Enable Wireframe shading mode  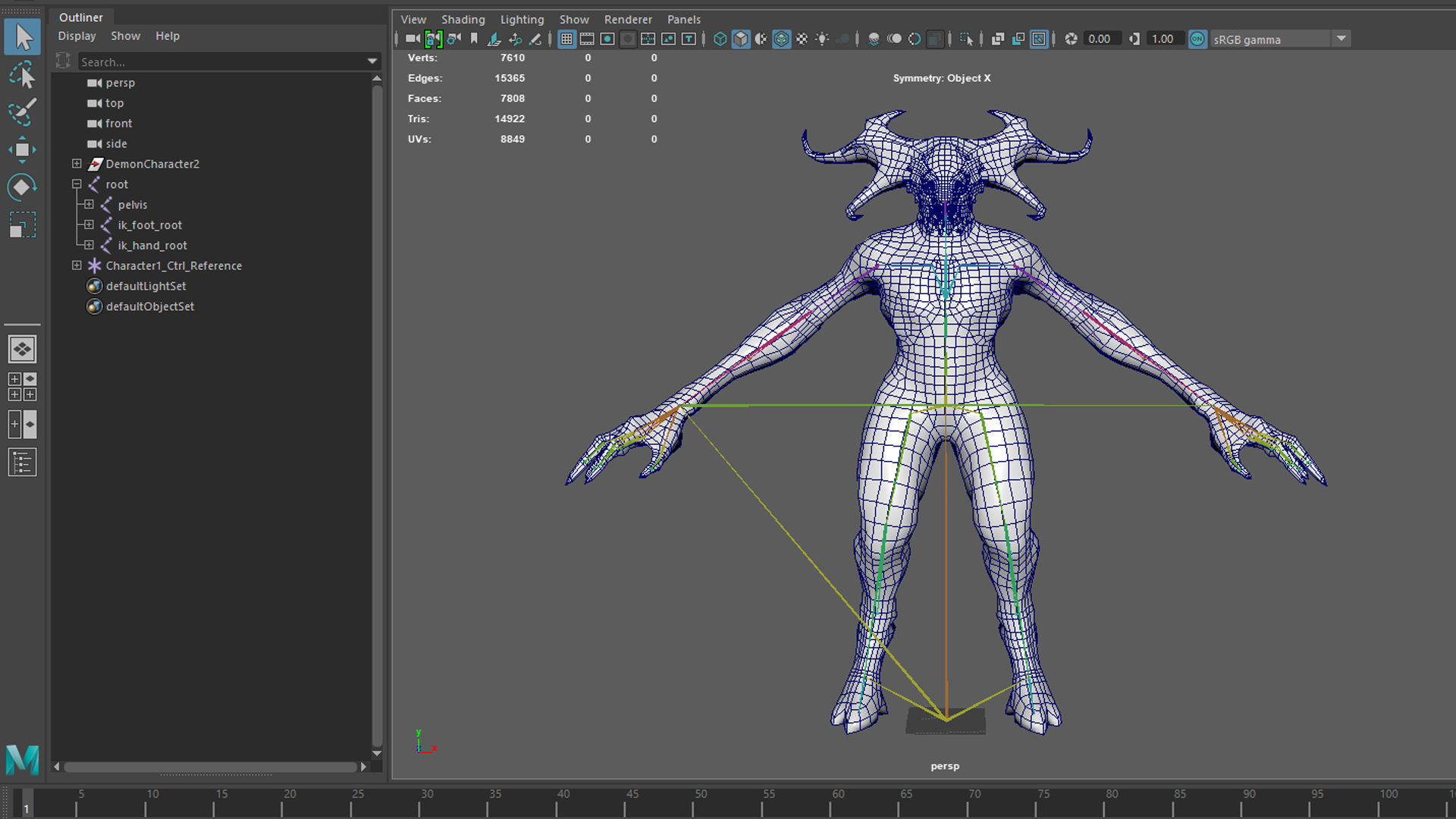coord(720,39)
